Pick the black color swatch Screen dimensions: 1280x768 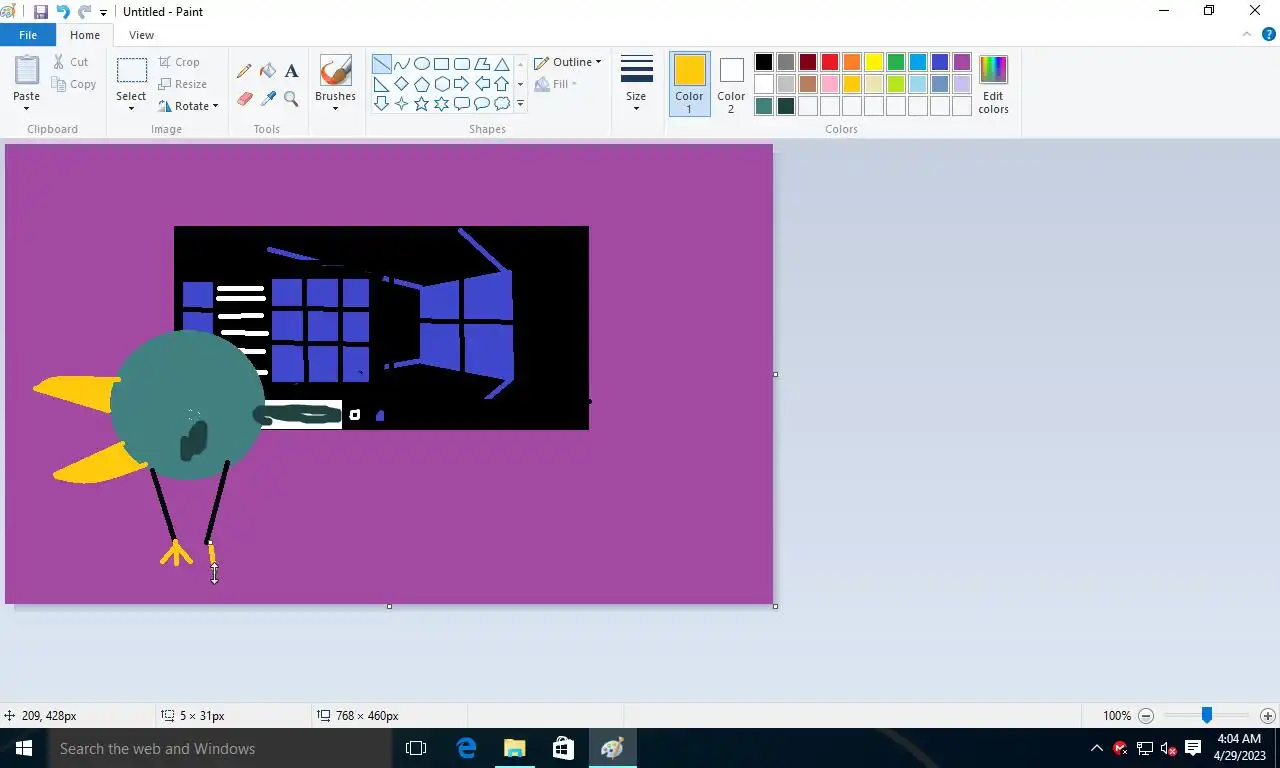(764, 62)
